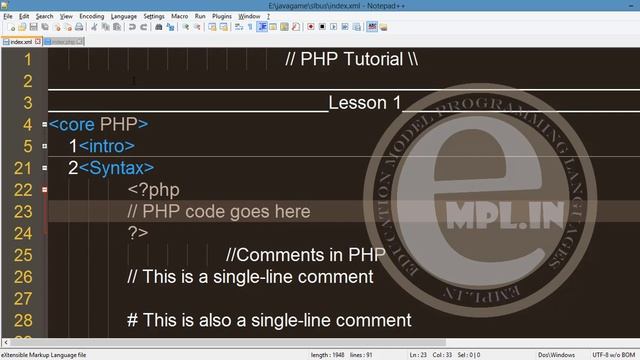640x360 pixels.
Task: Click the horizontal scrollbar thumb
Action: click(x=228, y=342)
